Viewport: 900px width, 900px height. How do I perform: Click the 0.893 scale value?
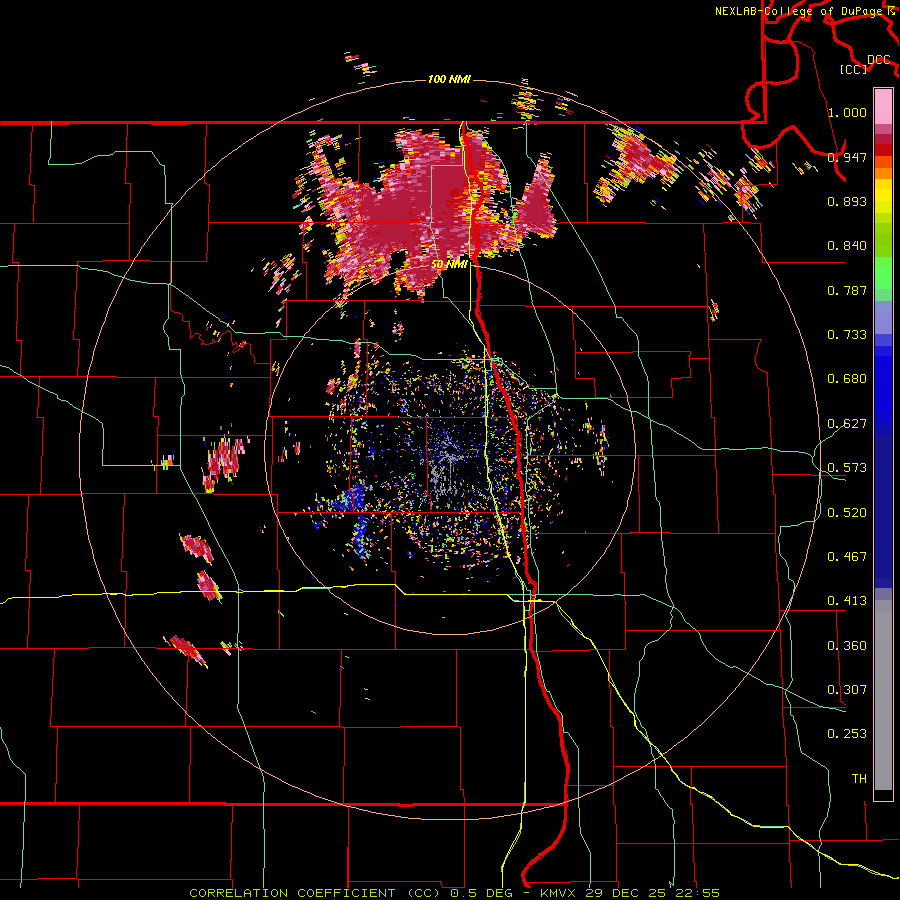[x=847, y=201]
